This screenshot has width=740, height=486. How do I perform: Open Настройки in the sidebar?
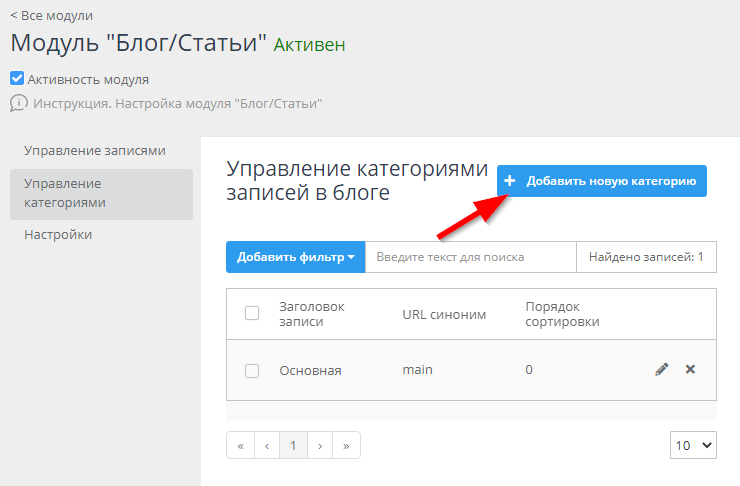(58, 235)
